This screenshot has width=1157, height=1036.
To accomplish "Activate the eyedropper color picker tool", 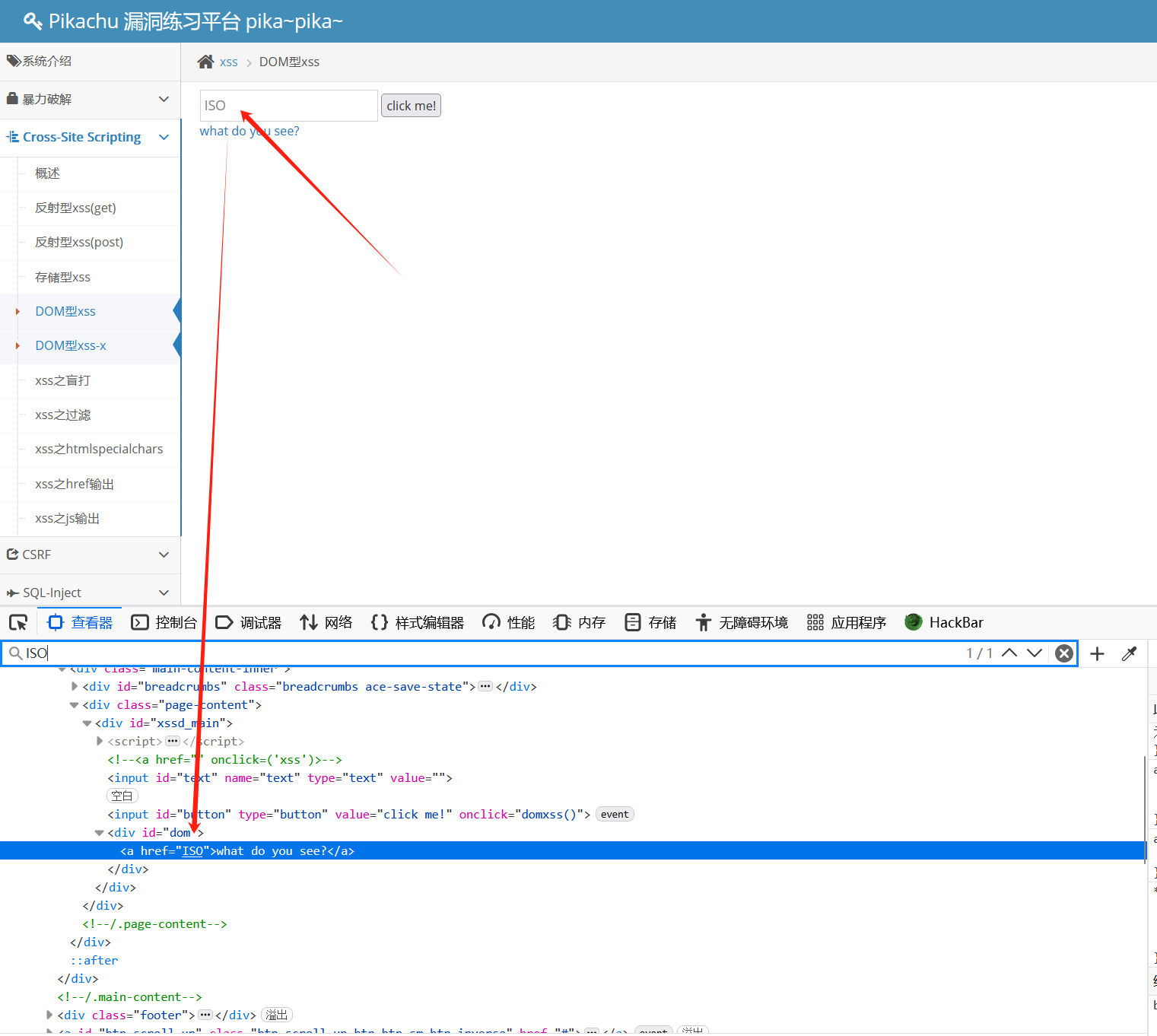I will pyautogui.click(x=1130, y=653).
